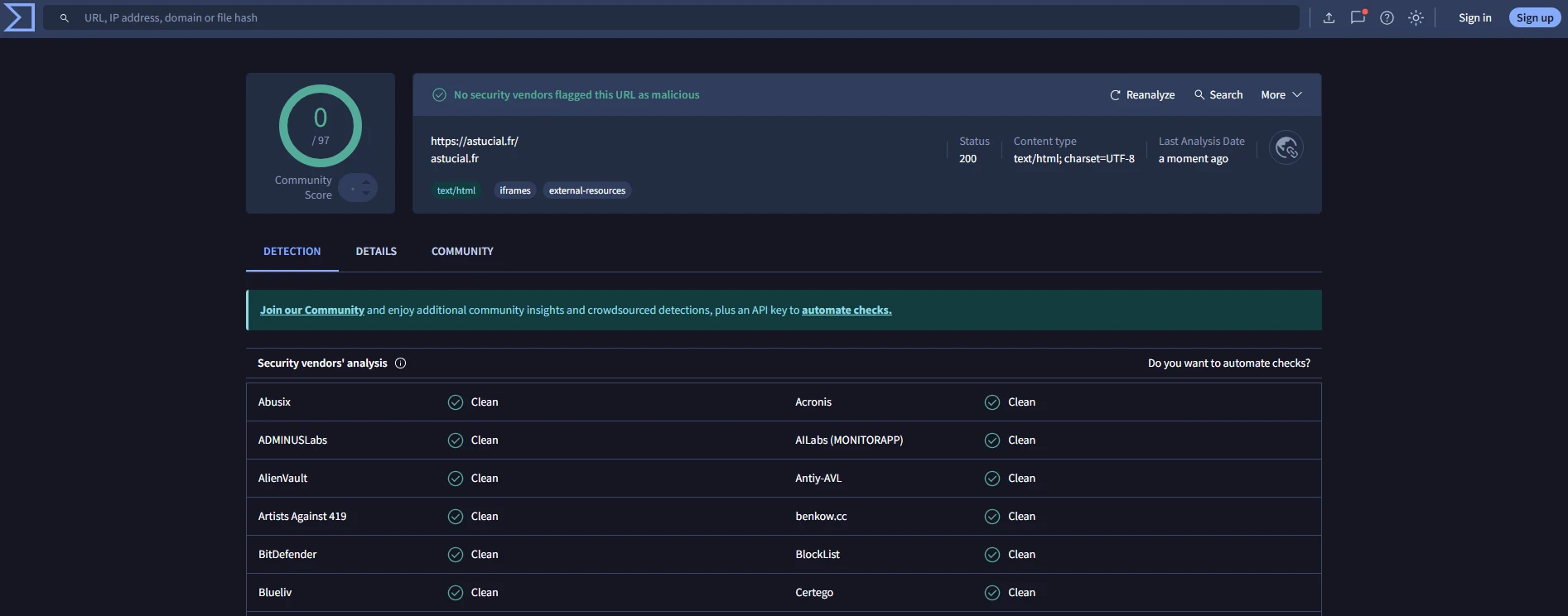Click the ADMINUSLabs Clean check icon
The image size is (1568, 616).
(x=456, y=440)
